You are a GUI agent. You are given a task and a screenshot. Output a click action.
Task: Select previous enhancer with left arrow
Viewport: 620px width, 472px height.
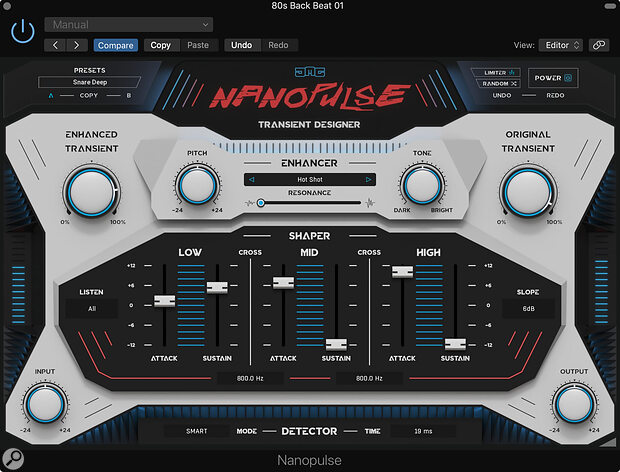click(251, 179)
